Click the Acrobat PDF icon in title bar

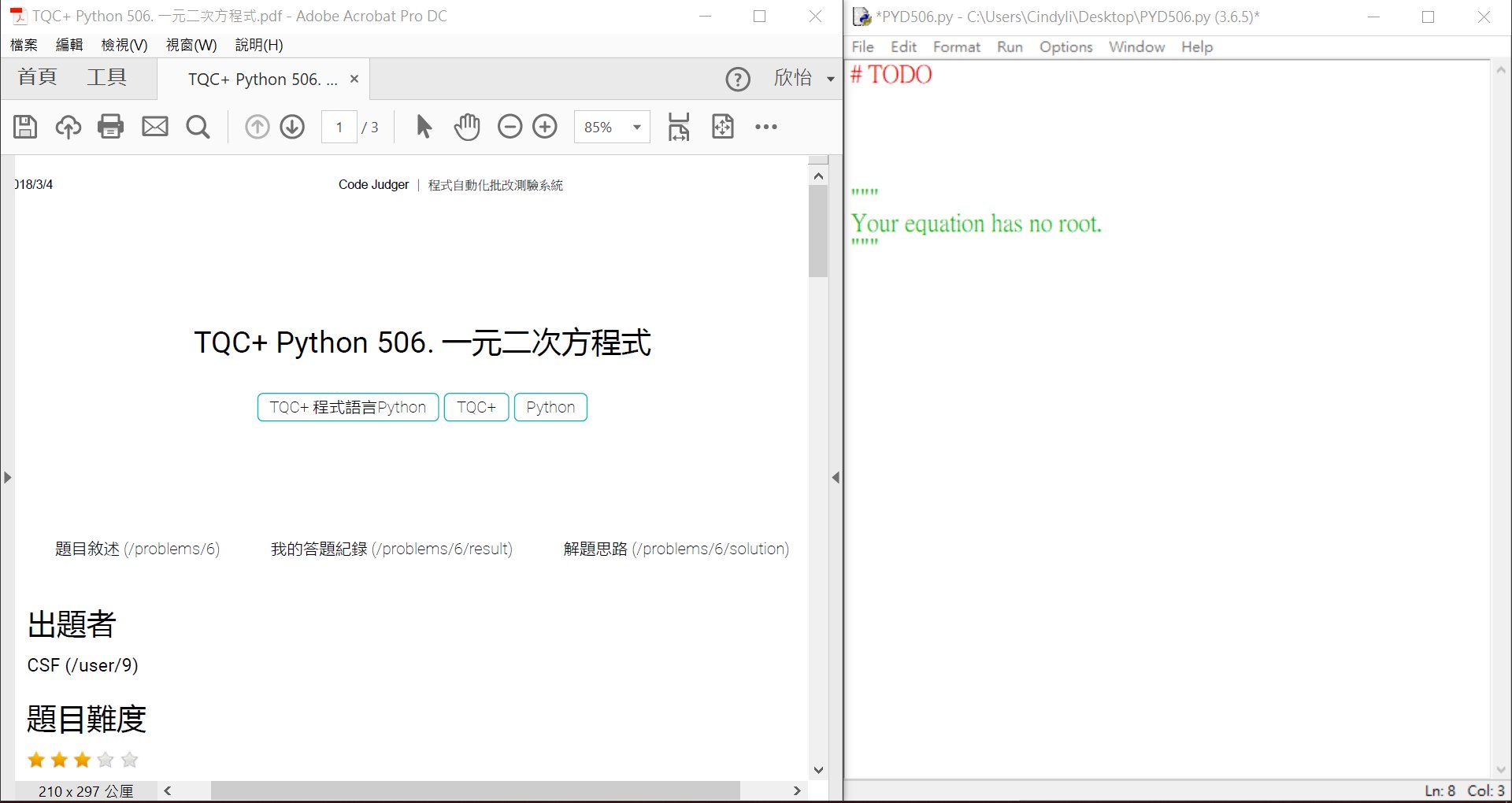click(17, 16)
